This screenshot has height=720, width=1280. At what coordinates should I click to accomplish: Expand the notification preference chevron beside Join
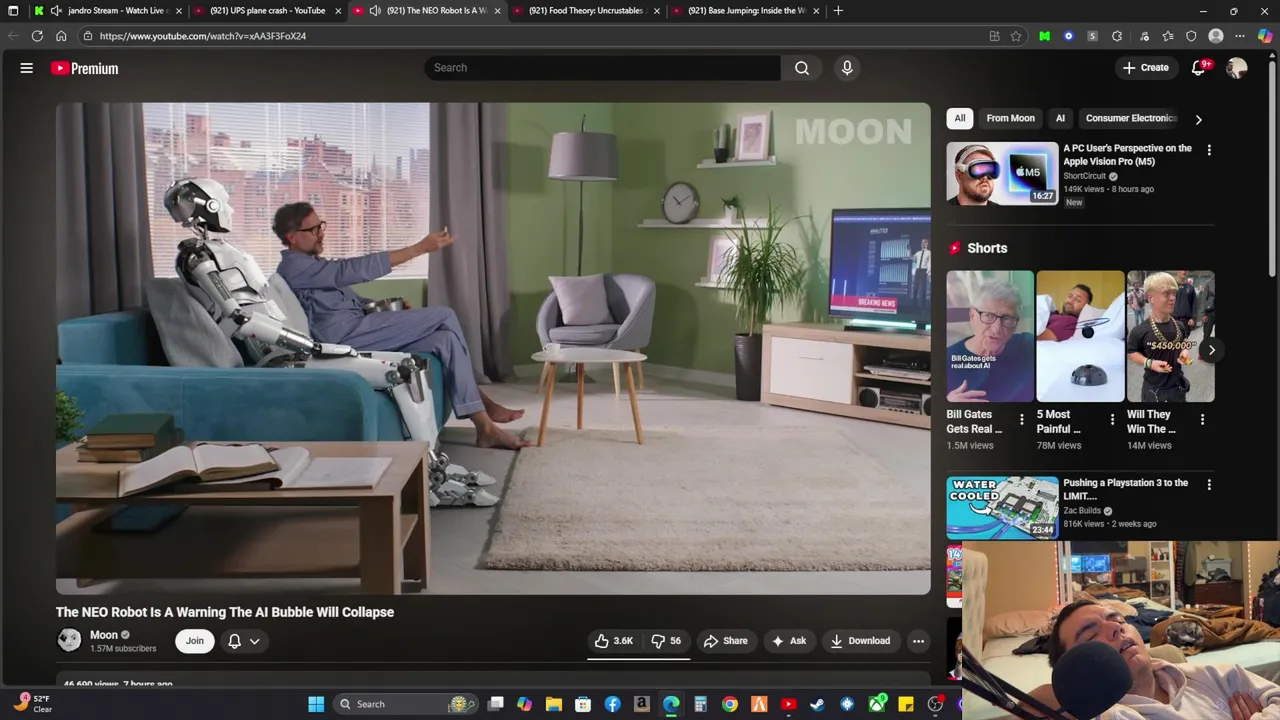[255, 641]
